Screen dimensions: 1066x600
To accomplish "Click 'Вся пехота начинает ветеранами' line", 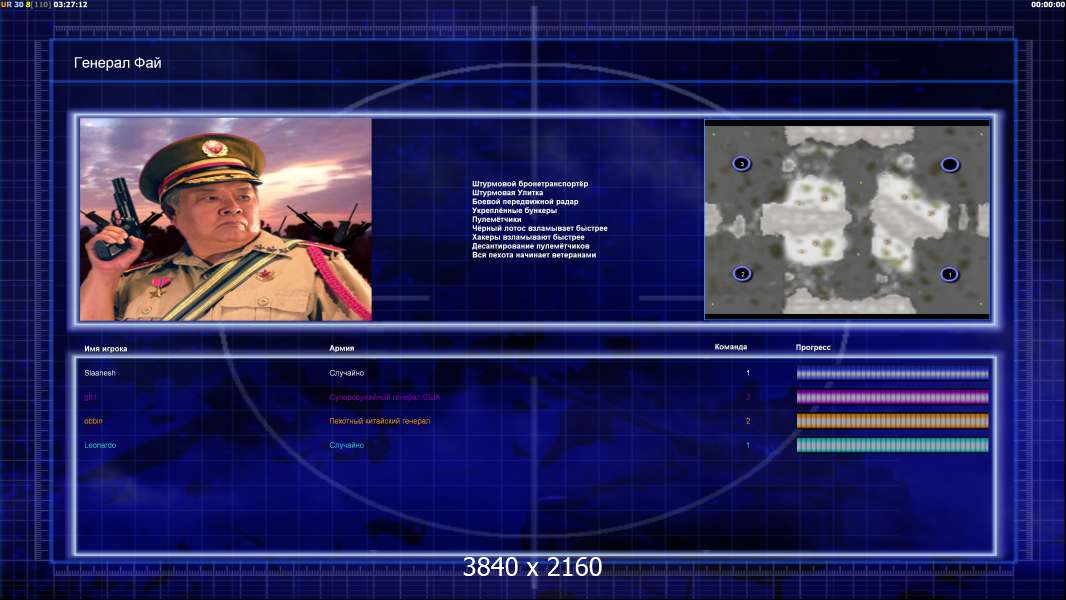I will (534, 255).
